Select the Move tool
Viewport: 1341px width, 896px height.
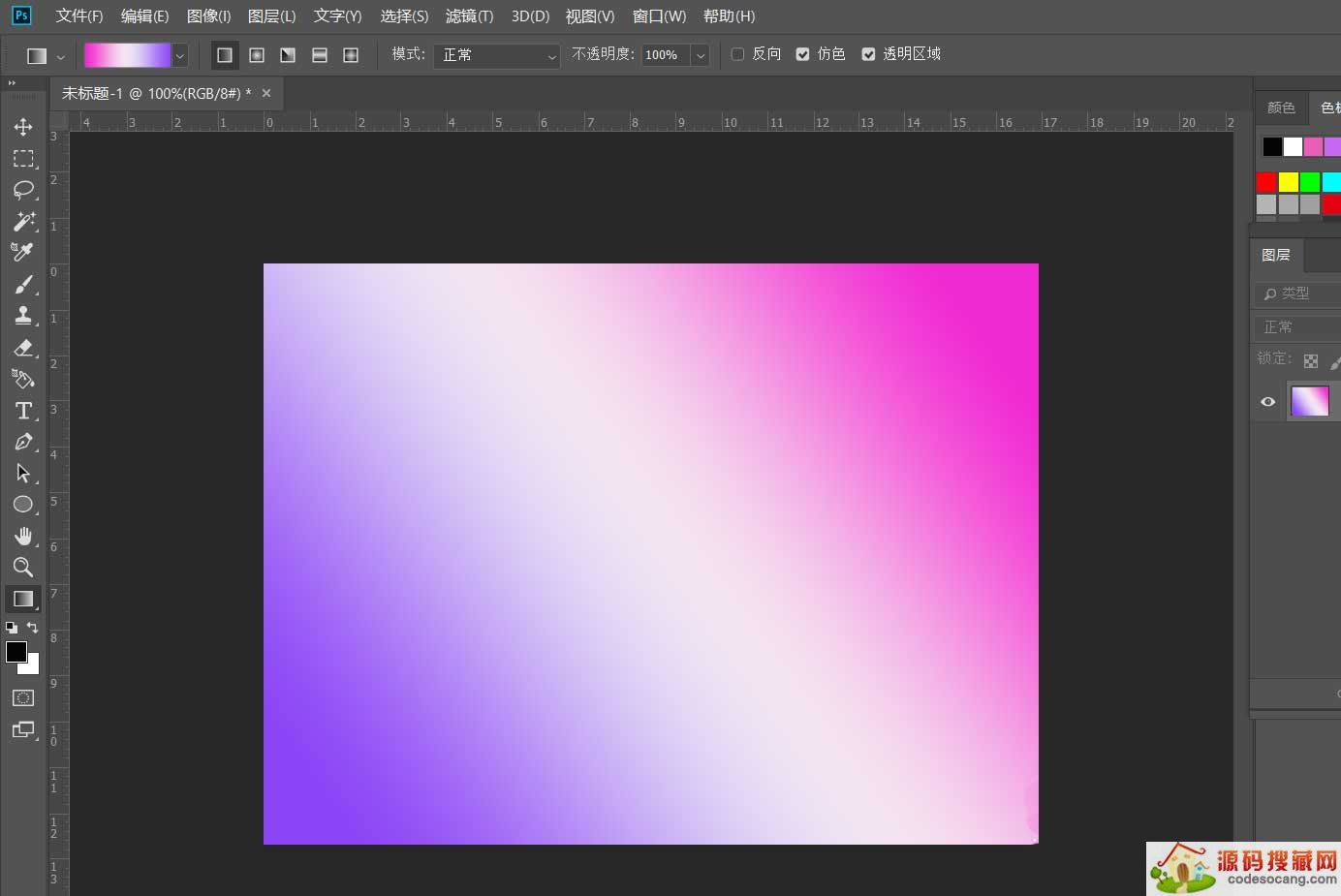23,127
